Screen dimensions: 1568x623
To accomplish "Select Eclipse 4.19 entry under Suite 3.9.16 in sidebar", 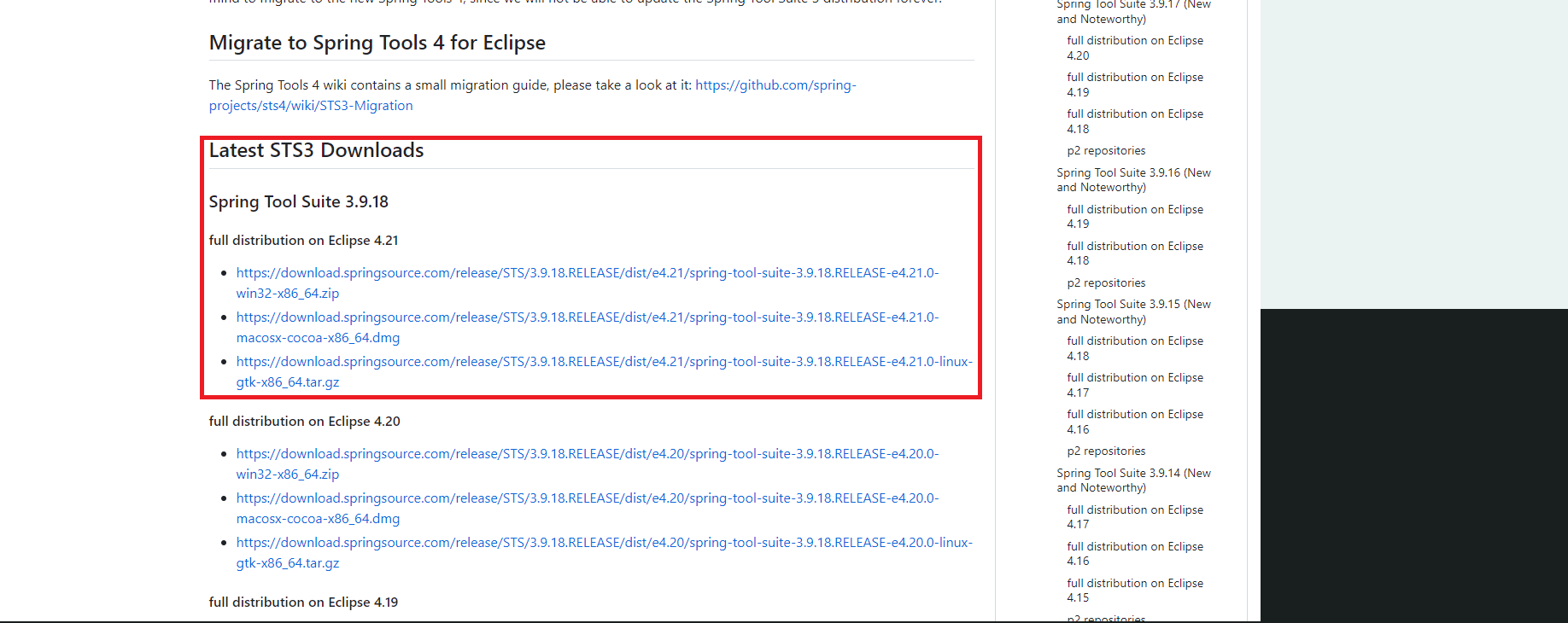I will pyautogui.click(x=1135, y=217).
